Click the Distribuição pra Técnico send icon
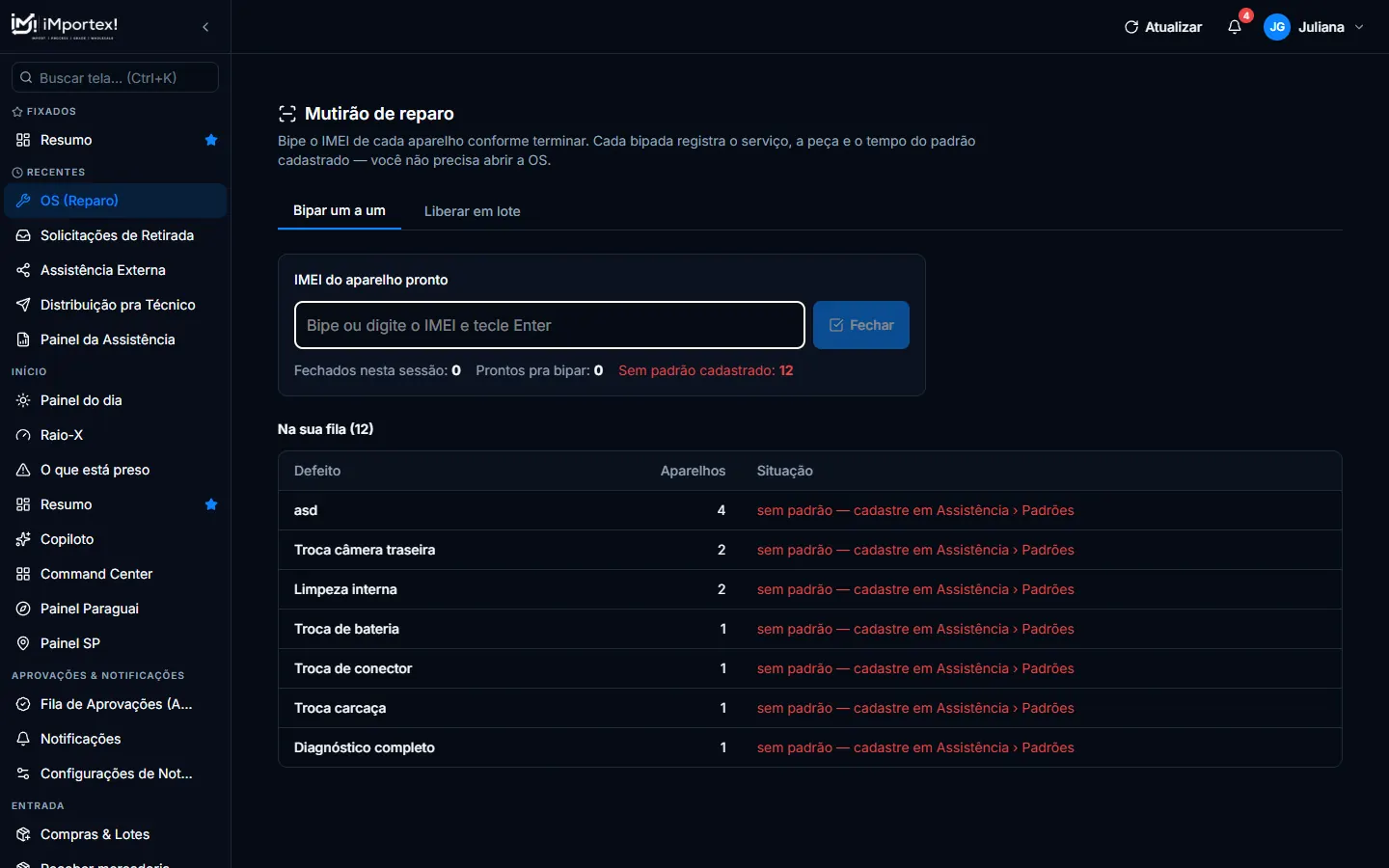Viewport: 1389px width, 868px height. coord(23,305)
